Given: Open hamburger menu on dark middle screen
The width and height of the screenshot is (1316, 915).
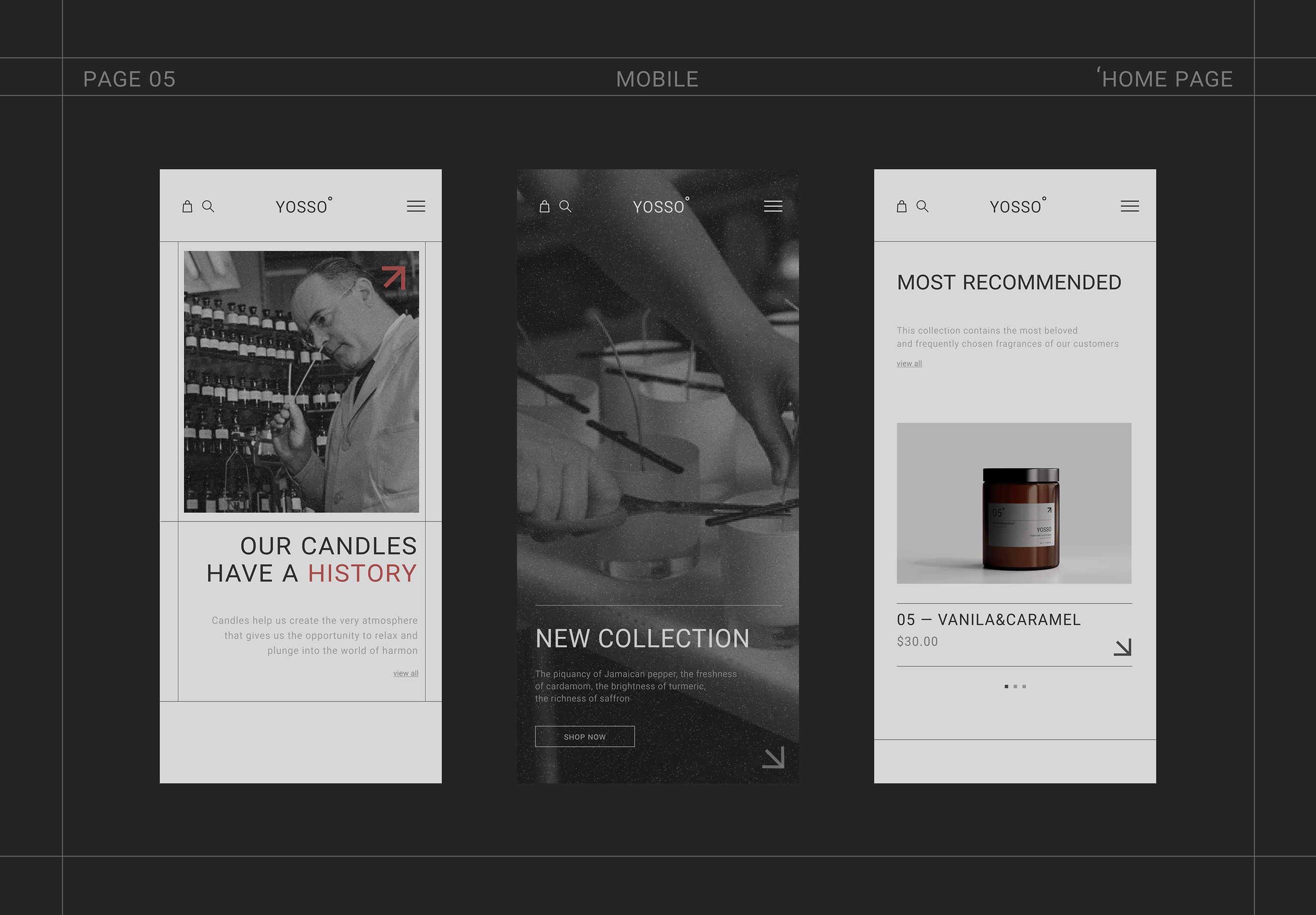Looking at the screenshot, I should tap(773, 206).
